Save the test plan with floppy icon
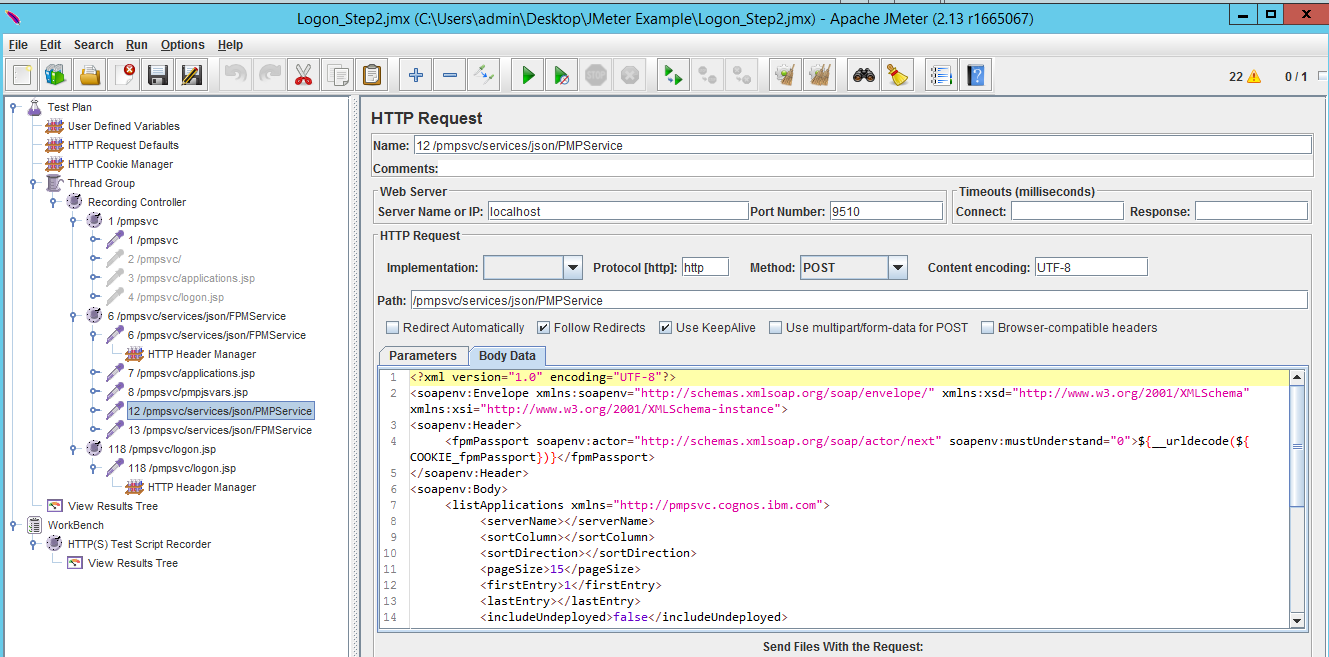The height and width of the screenshot is (657, 1329). pos(158,74)
